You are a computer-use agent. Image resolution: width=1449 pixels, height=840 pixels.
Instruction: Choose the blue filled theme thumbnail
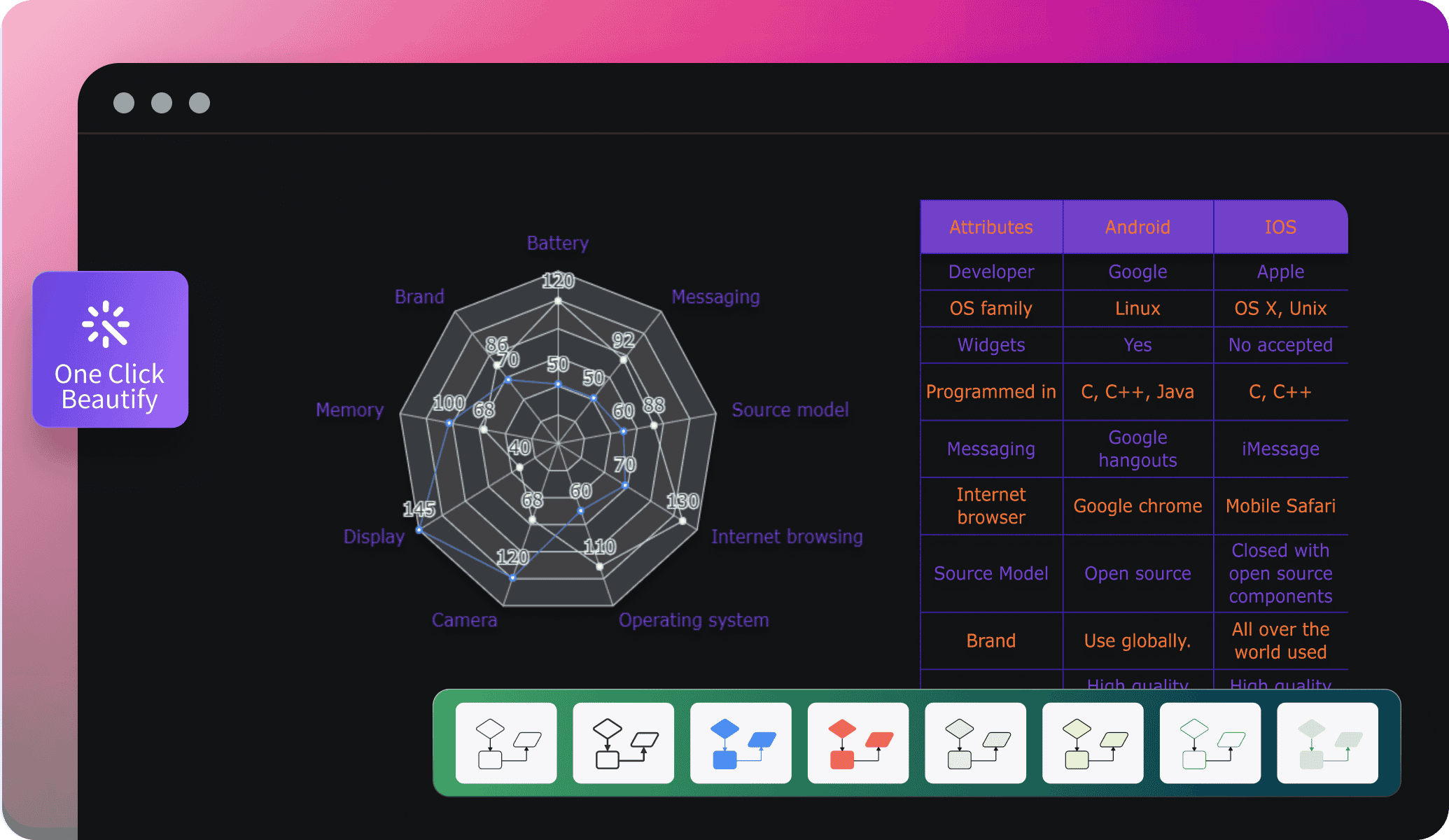[x=741, y=743]
